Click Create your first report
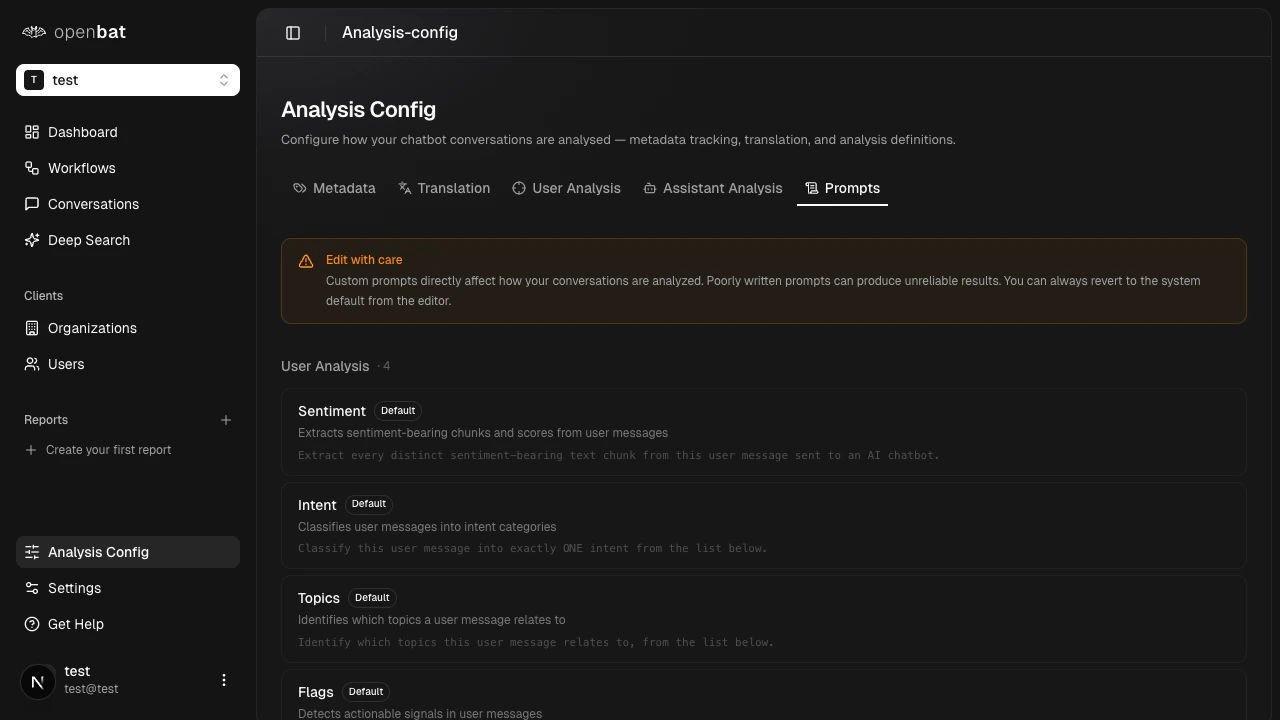Viewport: 1280px width, 720px height. click(108, 449)
